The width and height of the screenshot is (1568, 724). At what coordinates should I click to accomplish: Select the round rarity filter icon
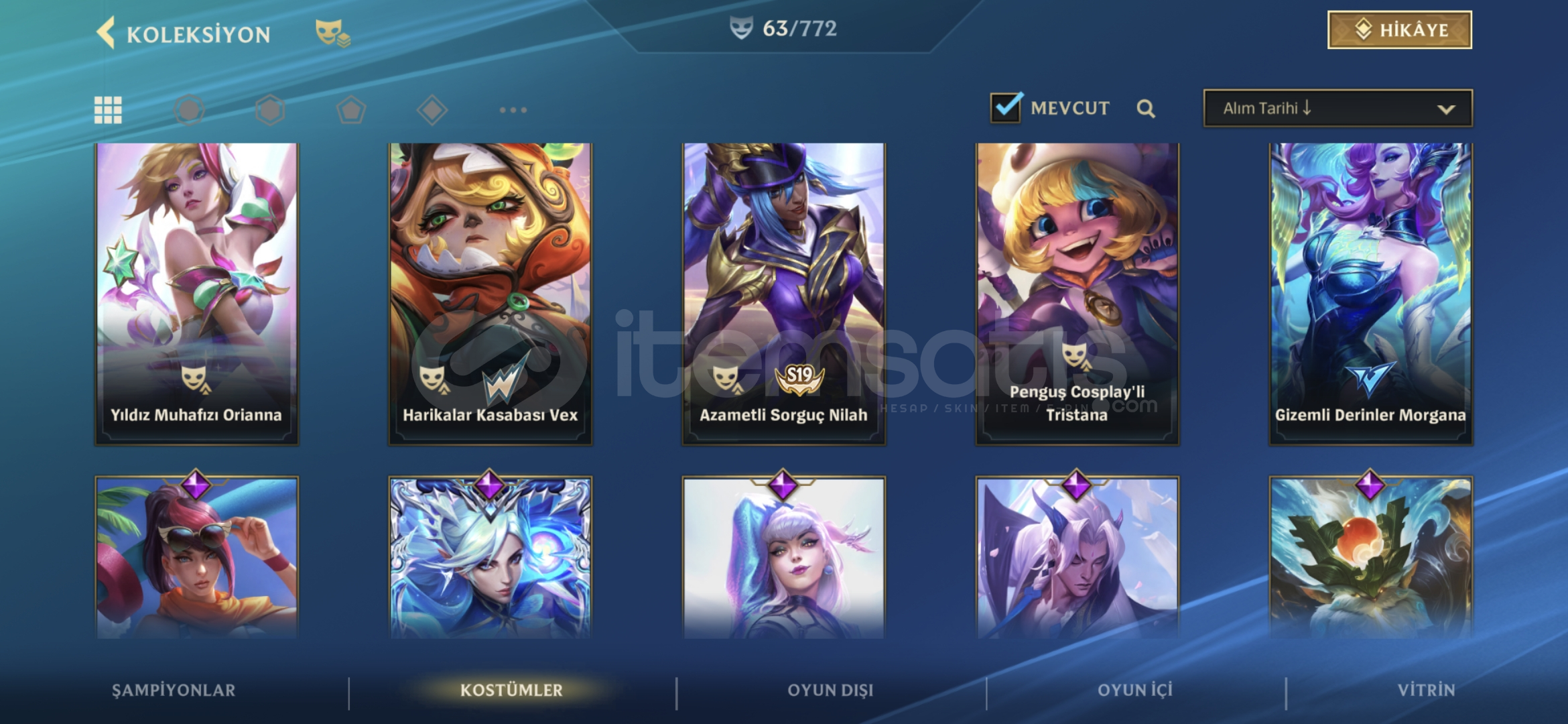coord(189,110)
